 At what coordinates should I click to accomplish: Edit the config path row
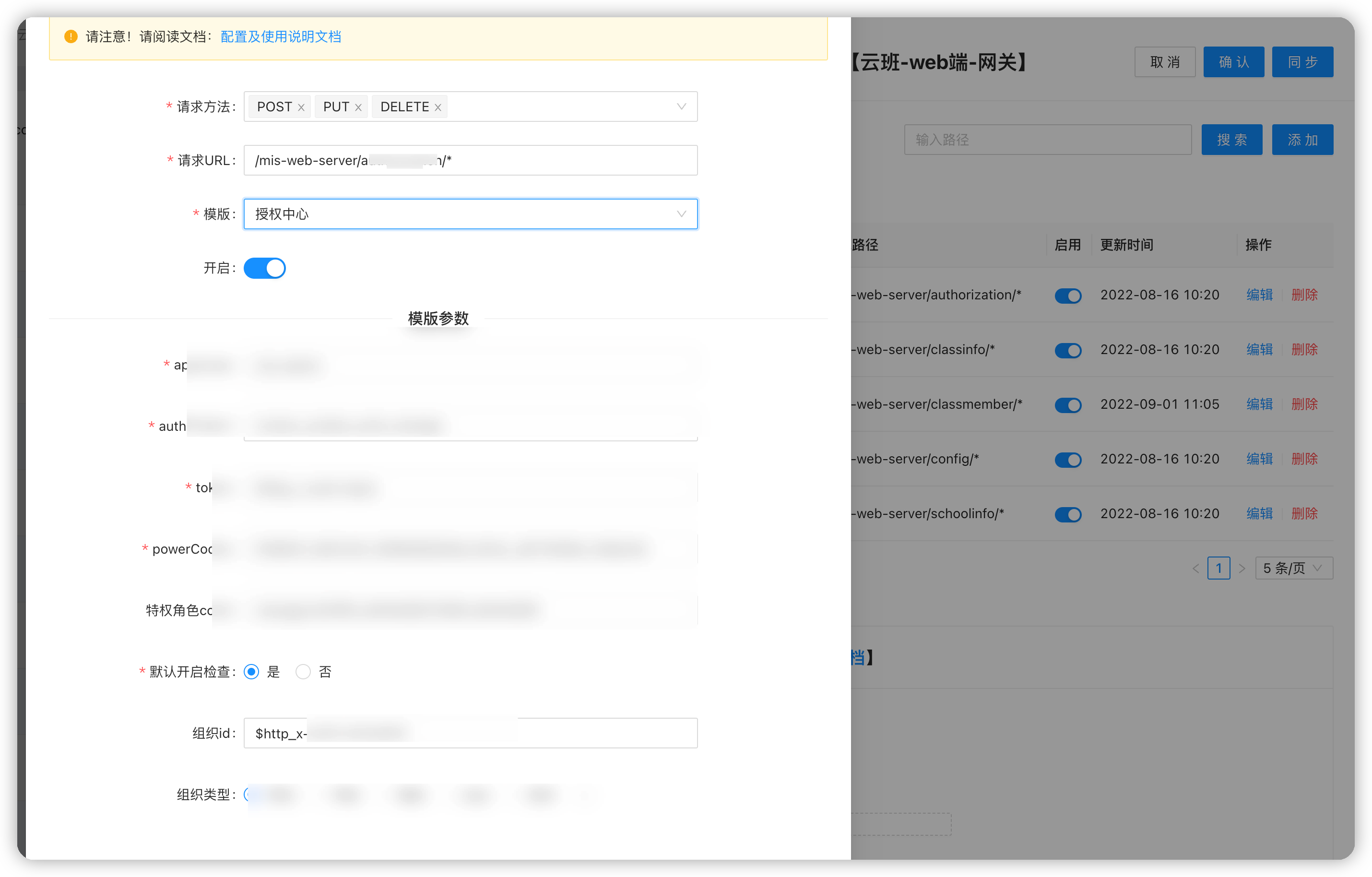click(1259, 459)
